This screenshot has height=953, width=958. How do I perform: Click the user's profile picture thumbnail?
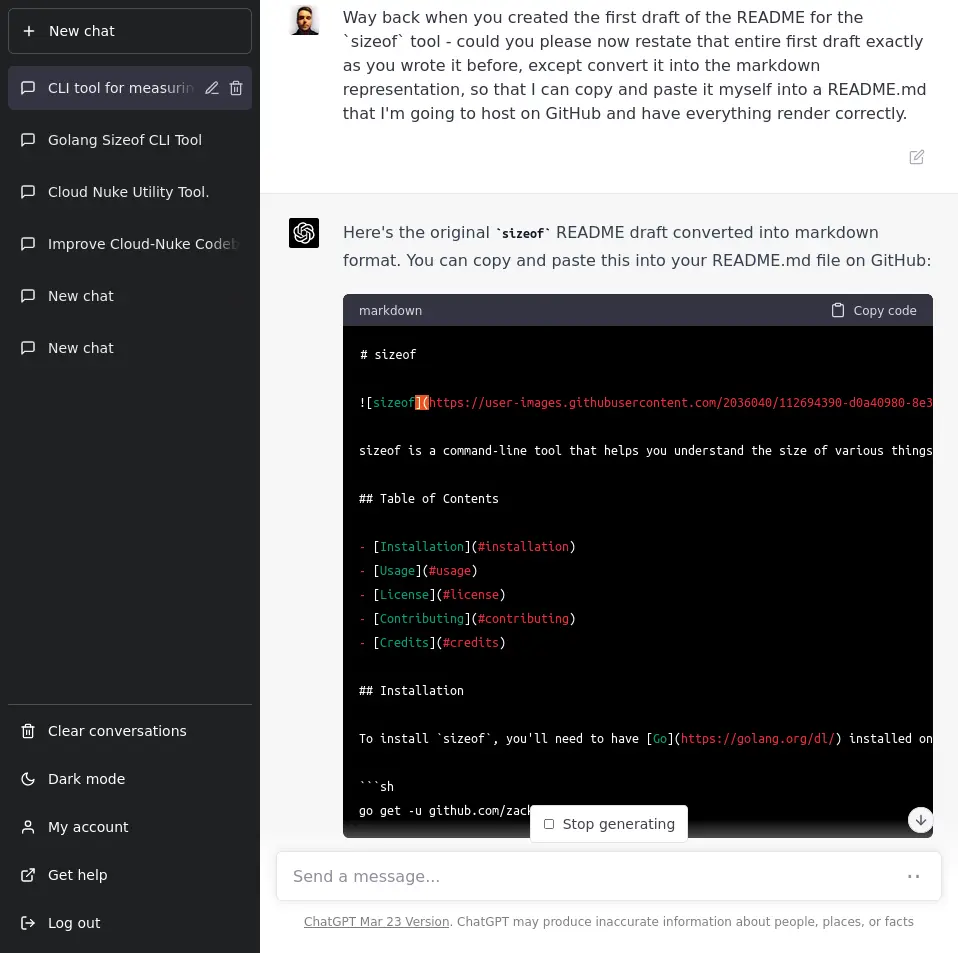pos(304,19)
